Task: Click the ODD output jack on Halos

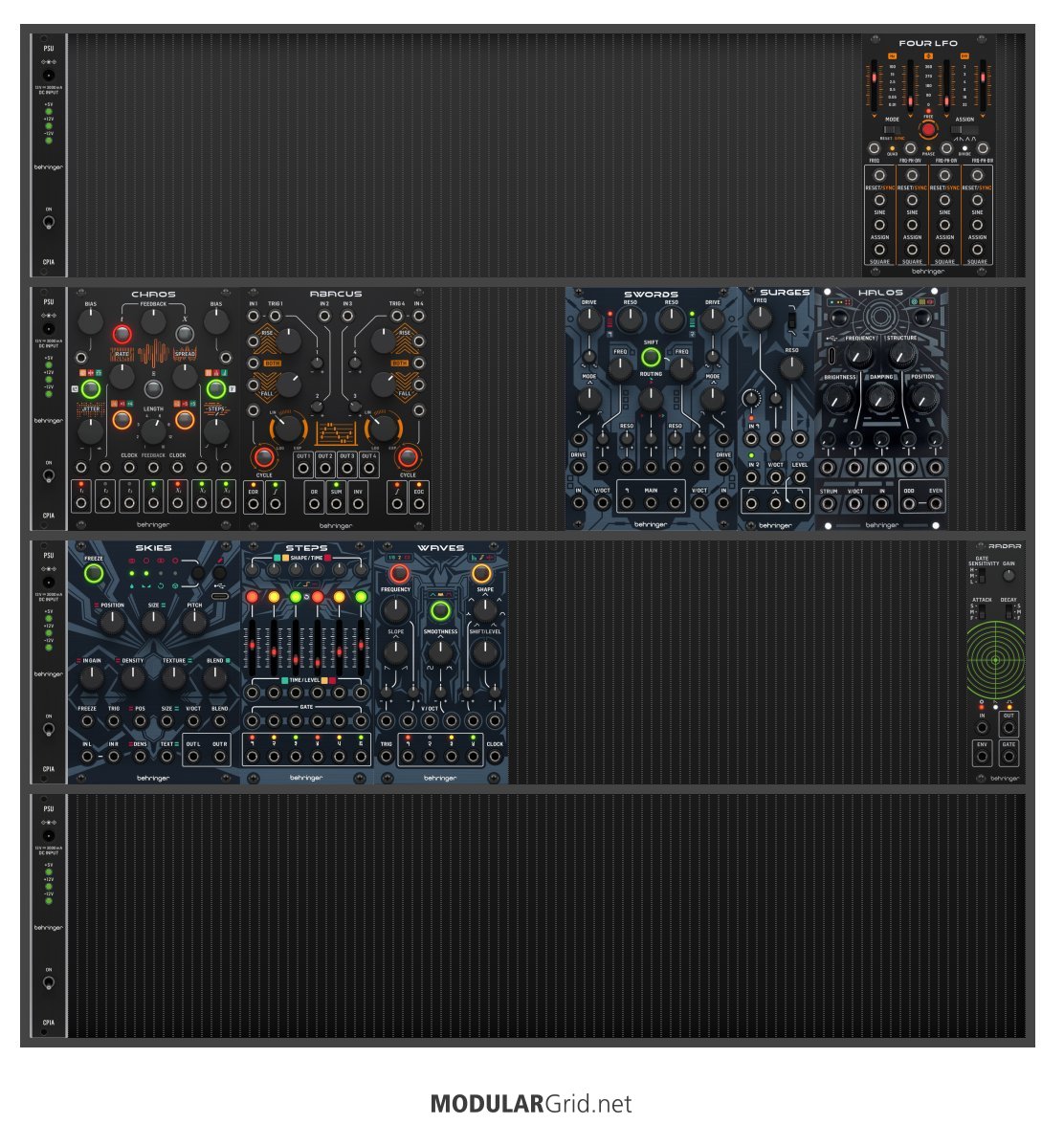Action: pyautogui.click(x=909, y=504)
